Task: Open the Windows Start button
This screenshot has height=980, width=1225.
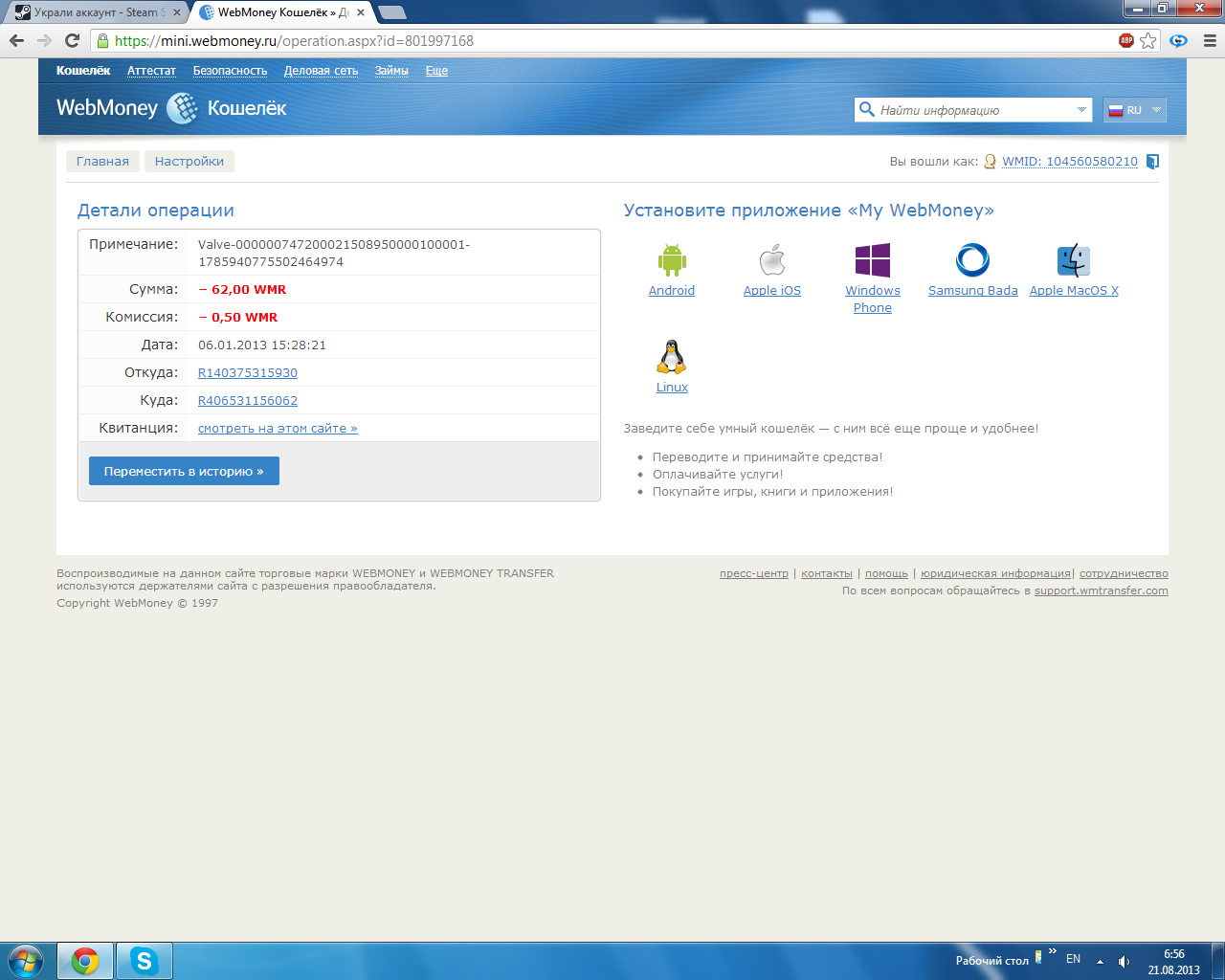Action: pyautogui.click(x=26, y=960)
